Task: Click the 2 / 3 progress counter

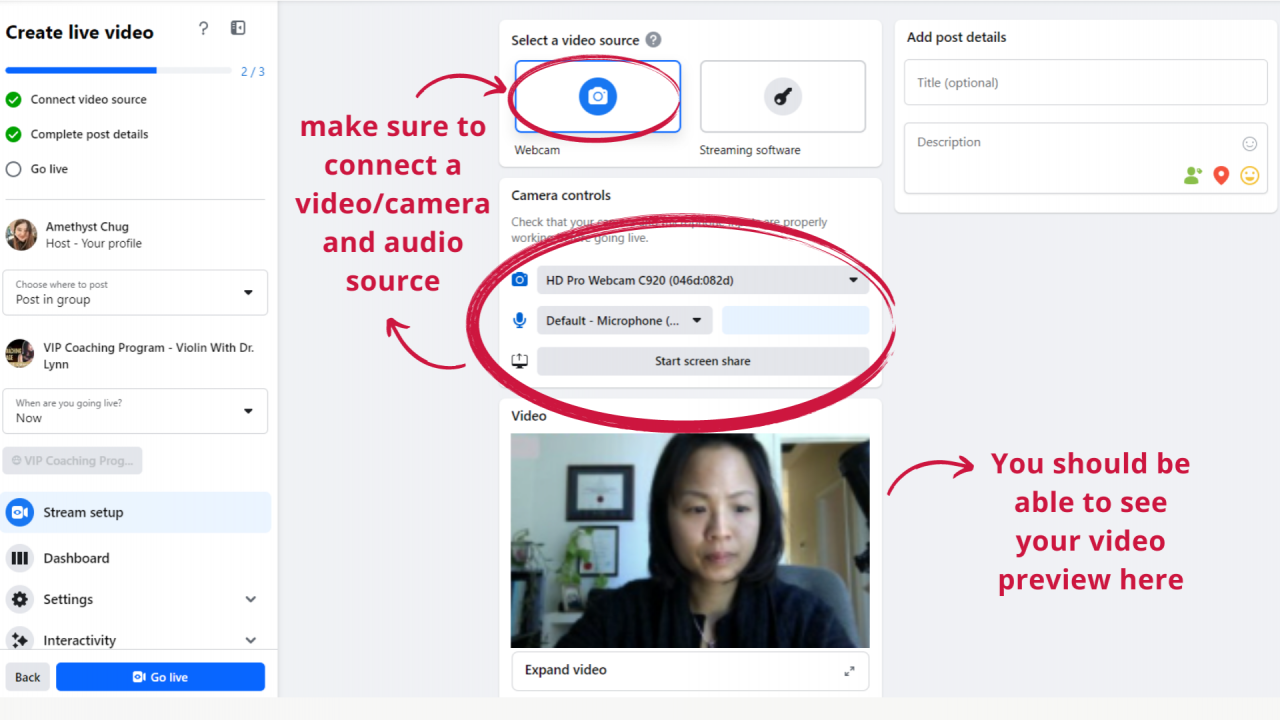Action: pos(253,72)
